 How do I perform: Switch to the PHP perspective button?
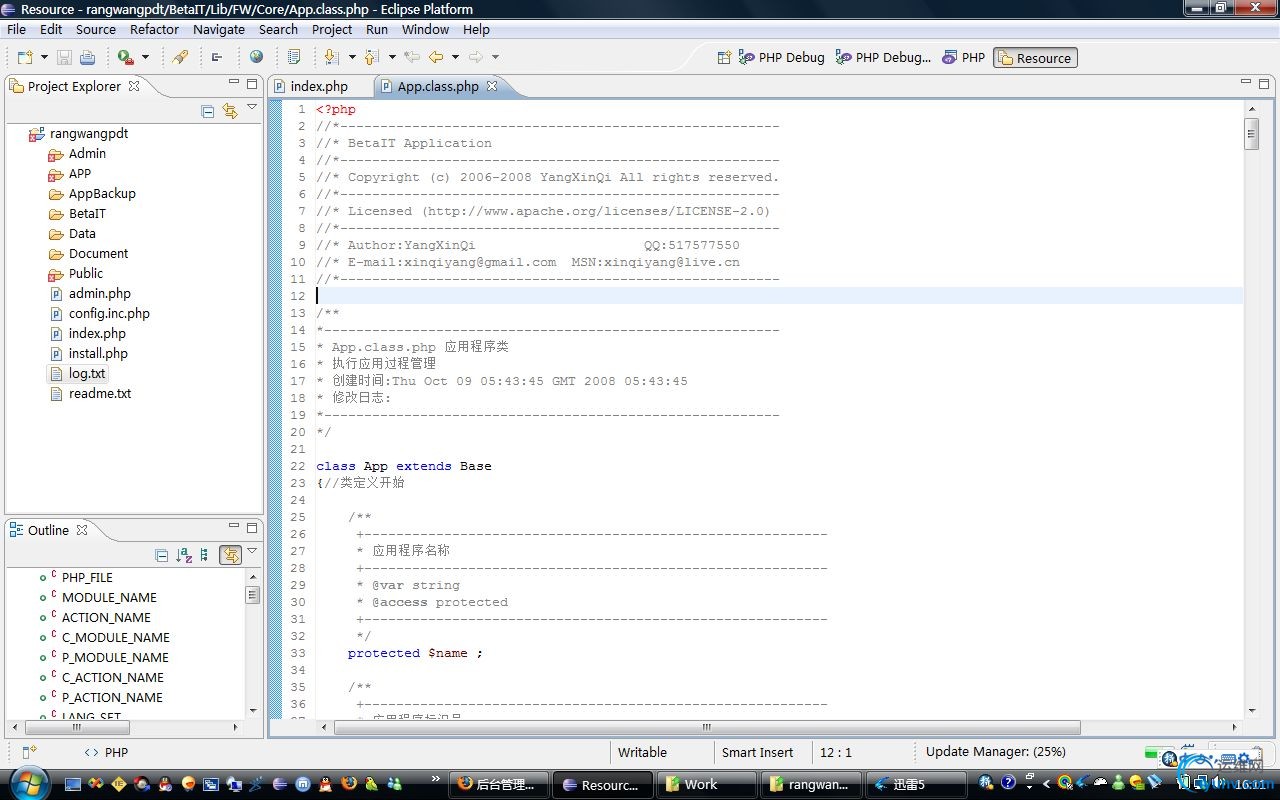[963, 57]
